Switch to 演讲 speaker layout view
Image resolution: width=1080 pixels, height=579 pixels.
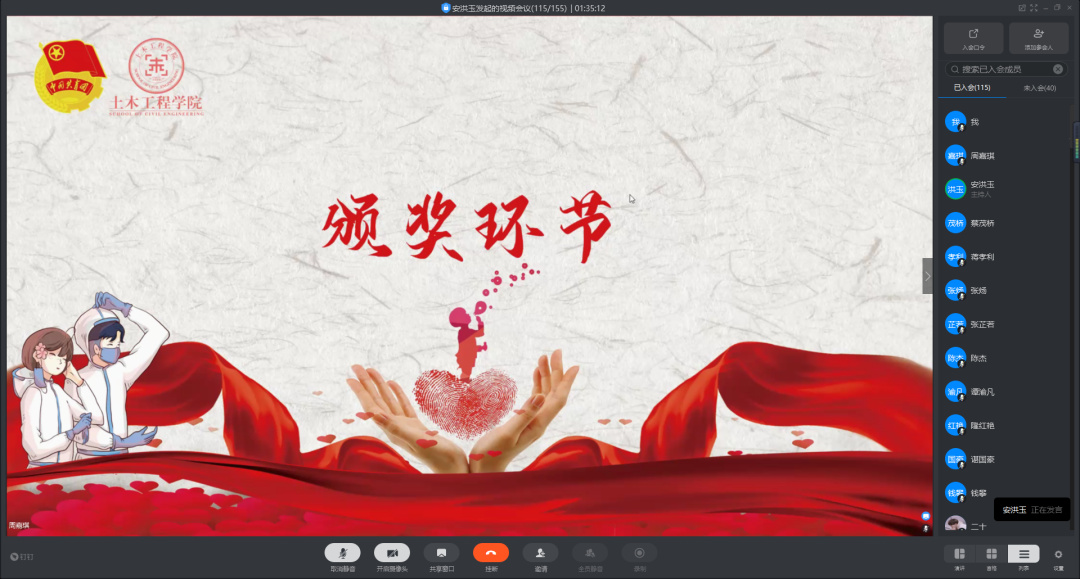point(959,554)
